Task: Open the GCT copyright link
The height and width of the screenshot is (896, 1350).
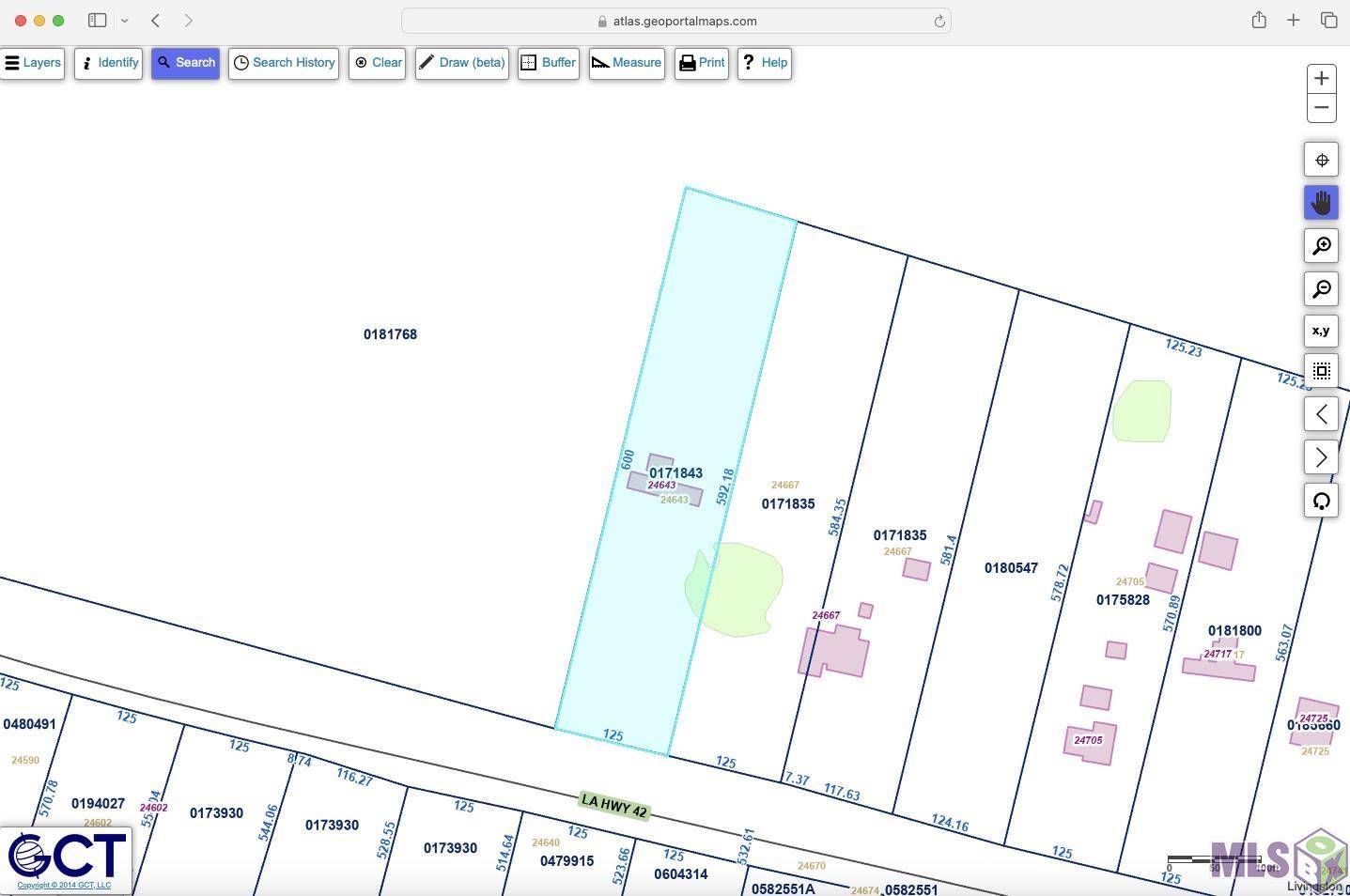Action: point(64,885)
